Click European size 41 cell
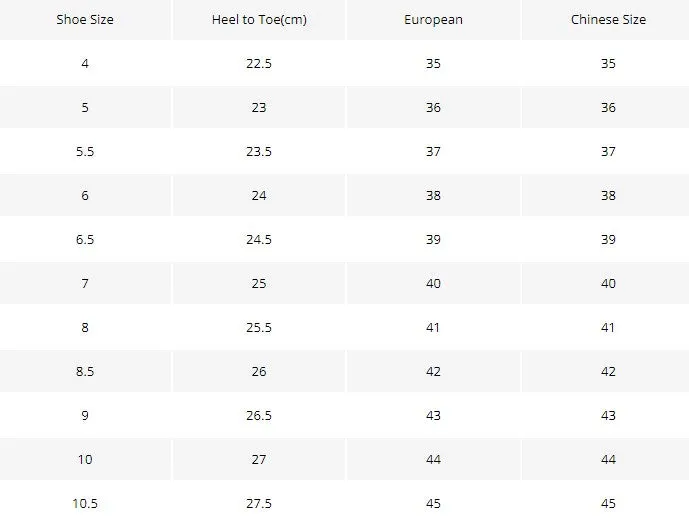 (x=433, y=328)
